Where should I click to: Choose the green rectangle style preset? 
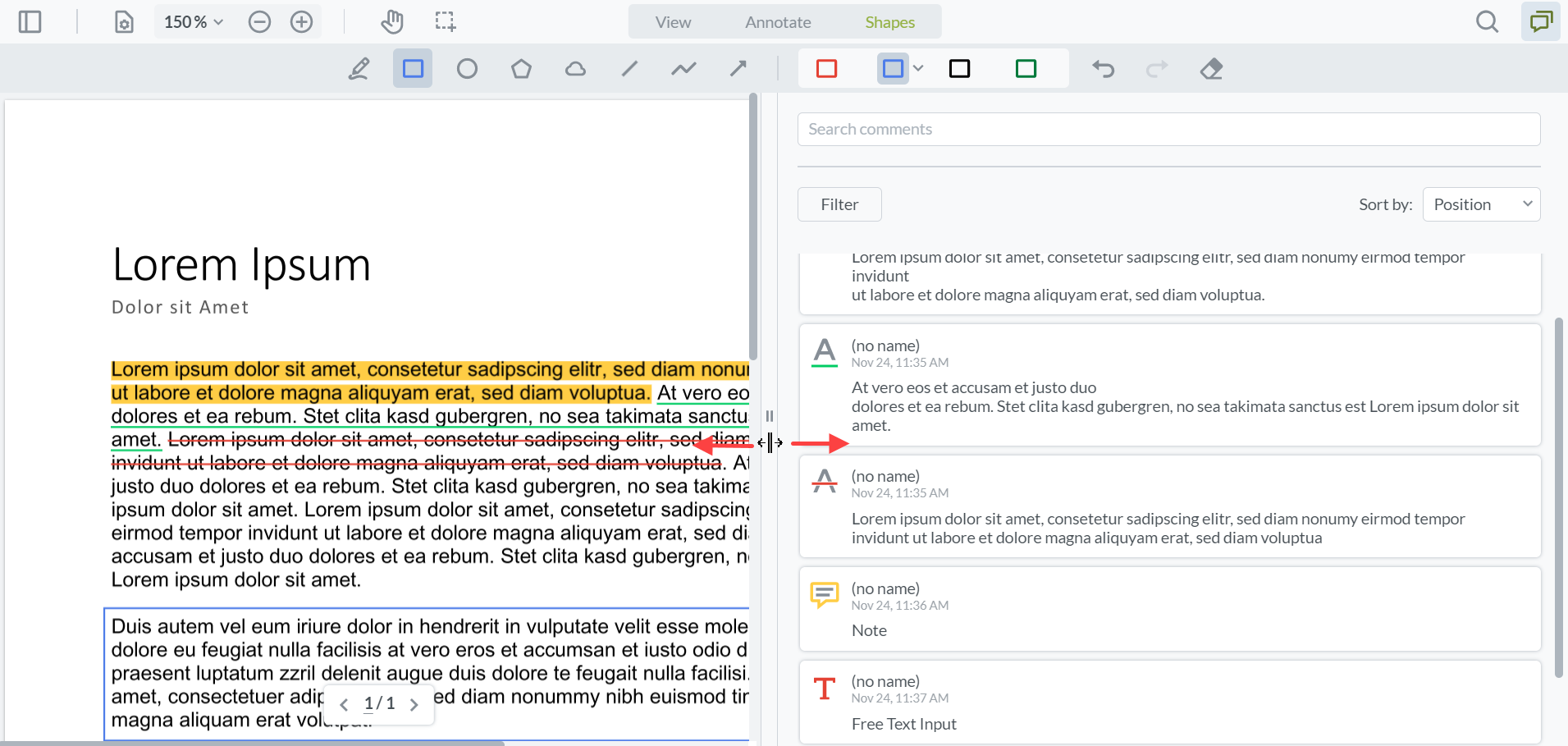1026,69
